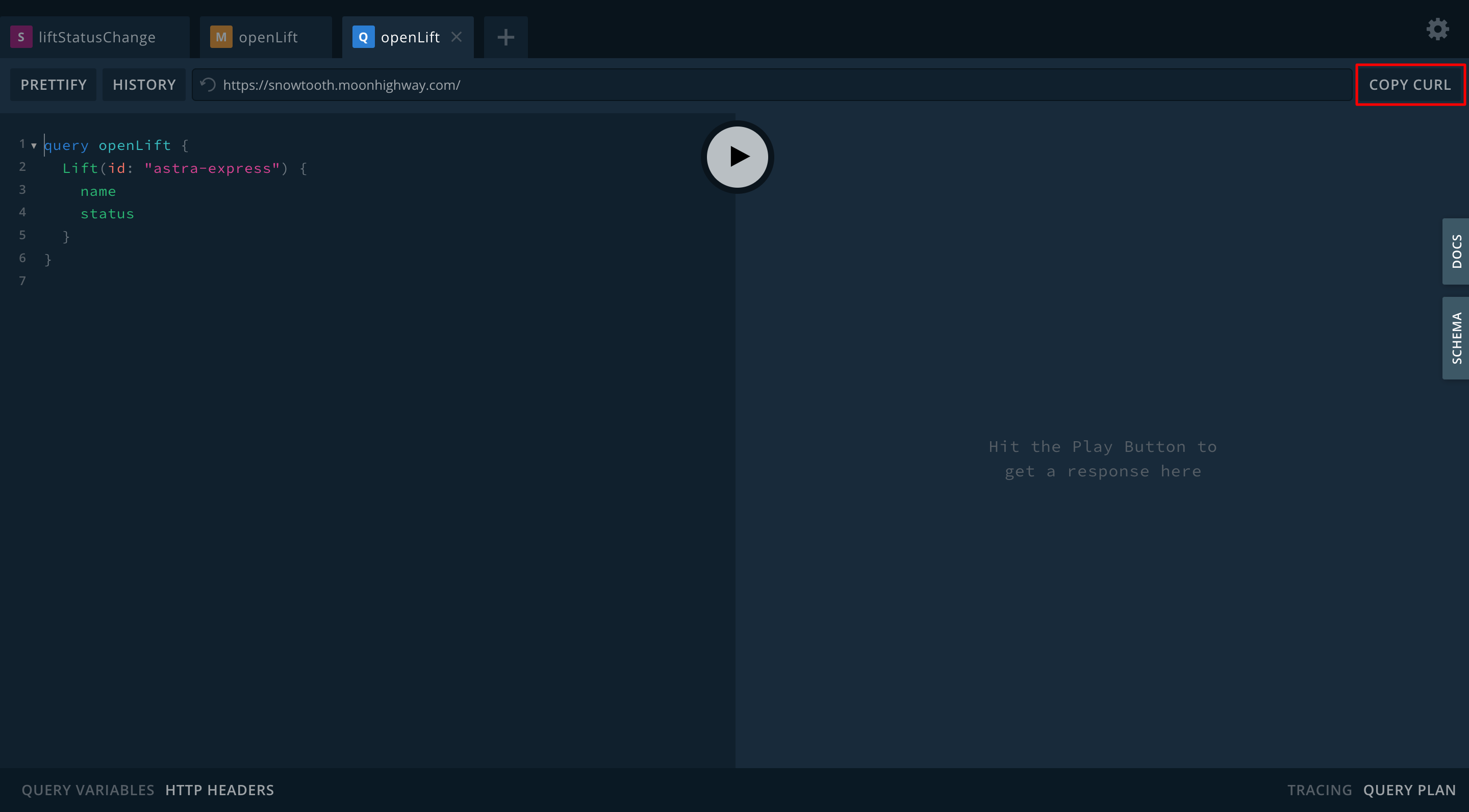Click the M mutation icon on openLift tab
The width and height of the screenshot is (1469, 812).
click(221, 37)
